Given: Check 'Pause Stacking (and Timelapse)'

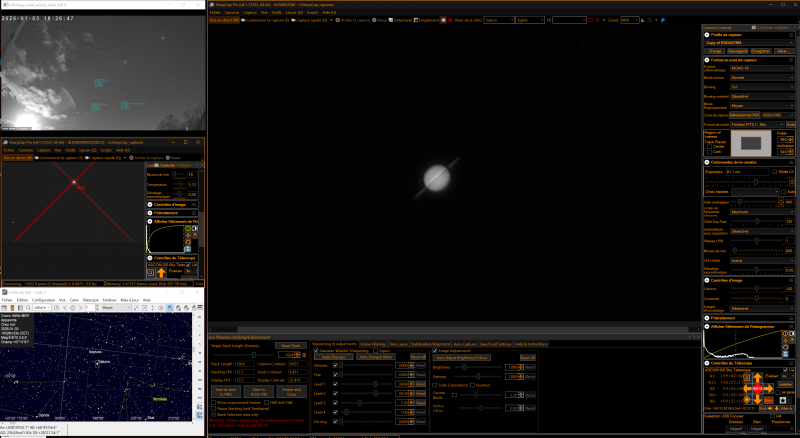Looking at the screenshot, I should click(x=213, y=408).
